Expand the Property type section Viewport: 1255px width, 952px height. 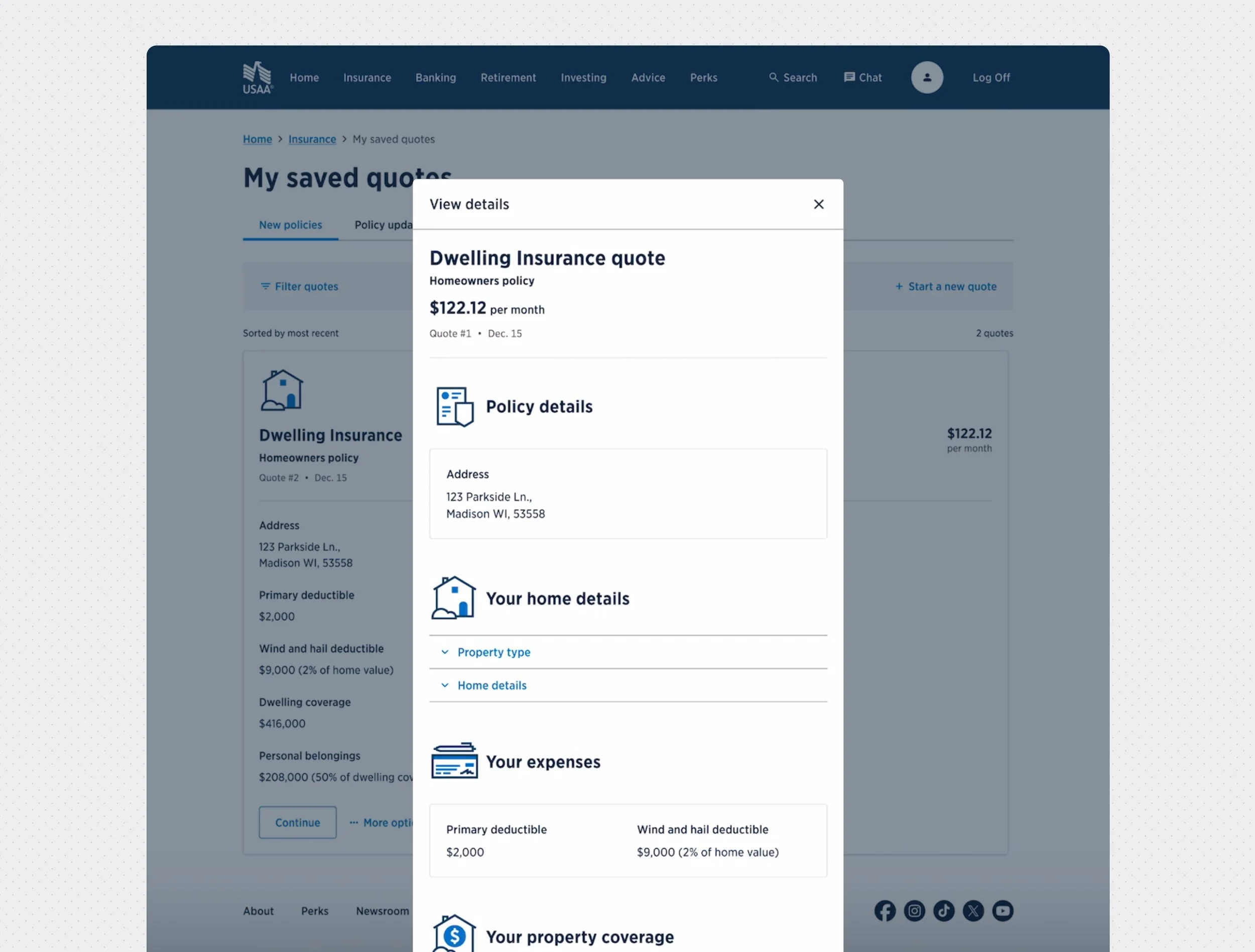493,652
